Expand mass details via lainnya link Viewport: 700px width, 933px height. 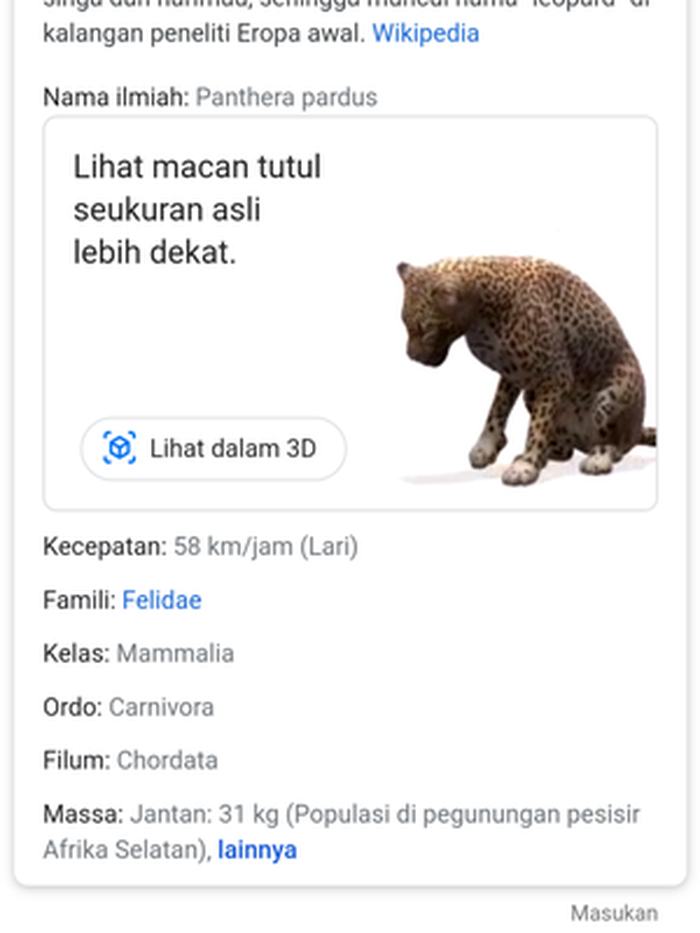pos(257,850)
